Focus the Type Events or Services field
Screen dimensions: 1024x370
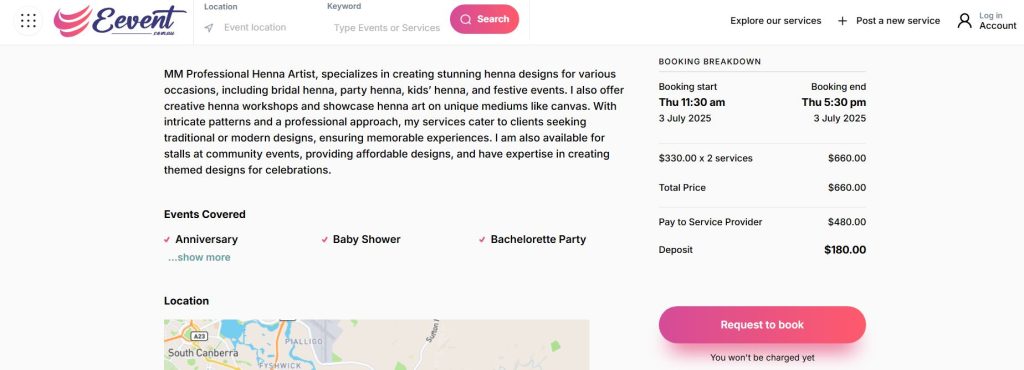387,28
